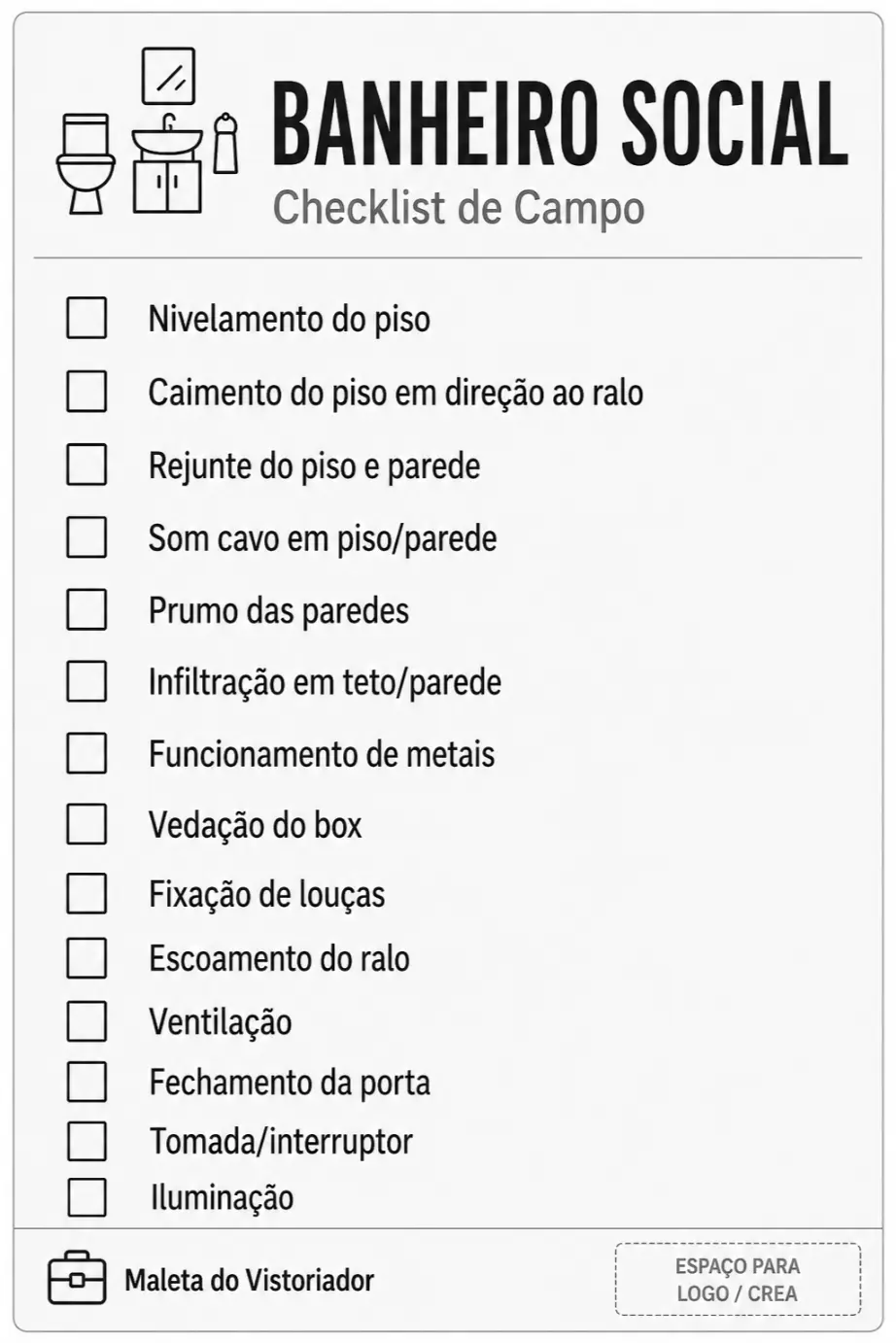Check Funcionamento de metais box
The height and width of the screenshot is (1343, 896).
[x=86, y=753]
